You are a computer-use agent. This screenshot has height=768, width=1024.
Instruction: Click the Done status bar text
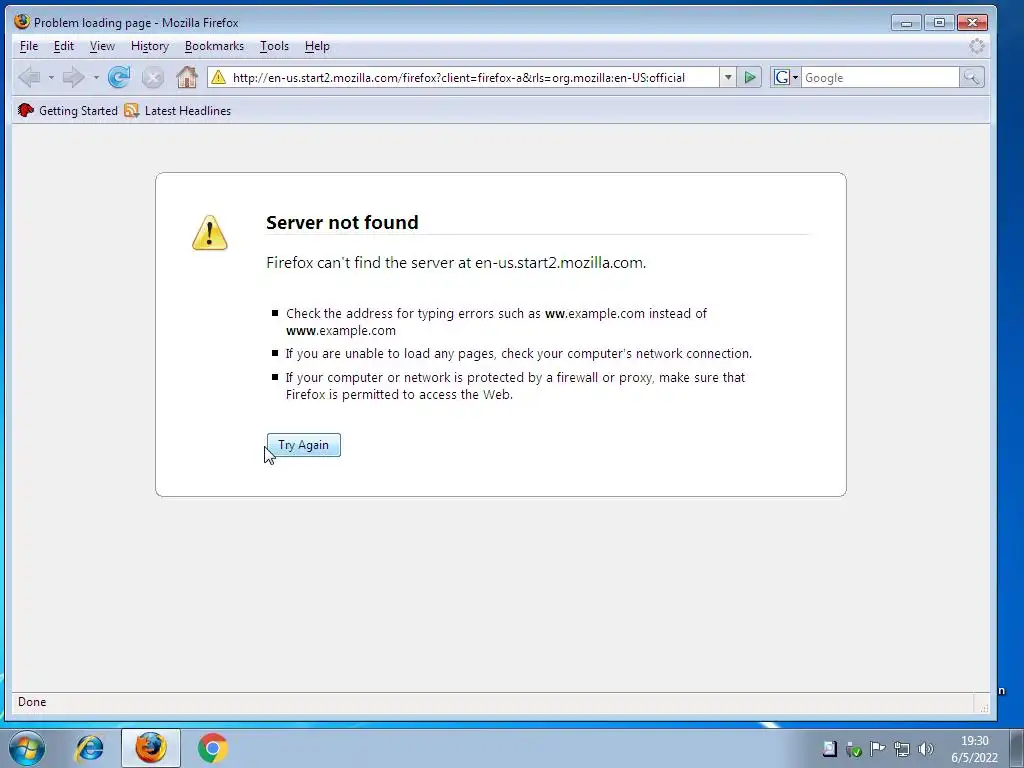[32, 702]
